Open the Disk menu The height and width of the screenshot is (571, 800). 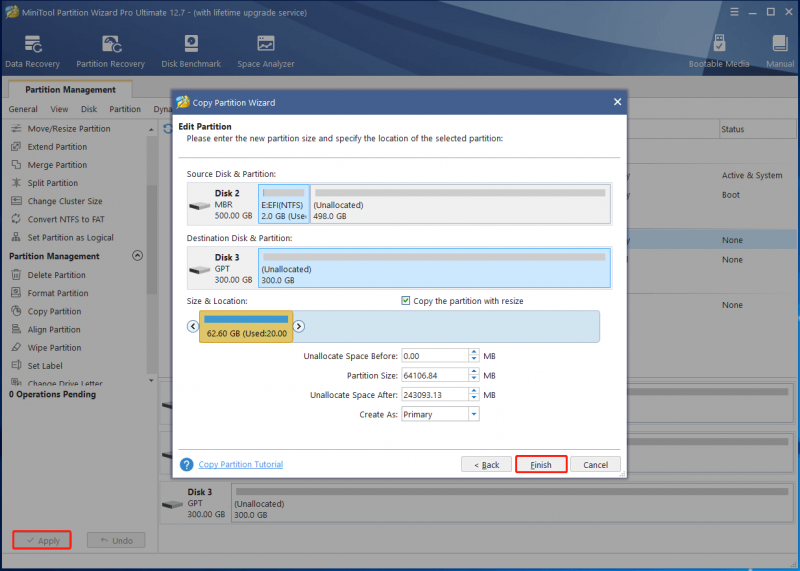click(89, 109)
